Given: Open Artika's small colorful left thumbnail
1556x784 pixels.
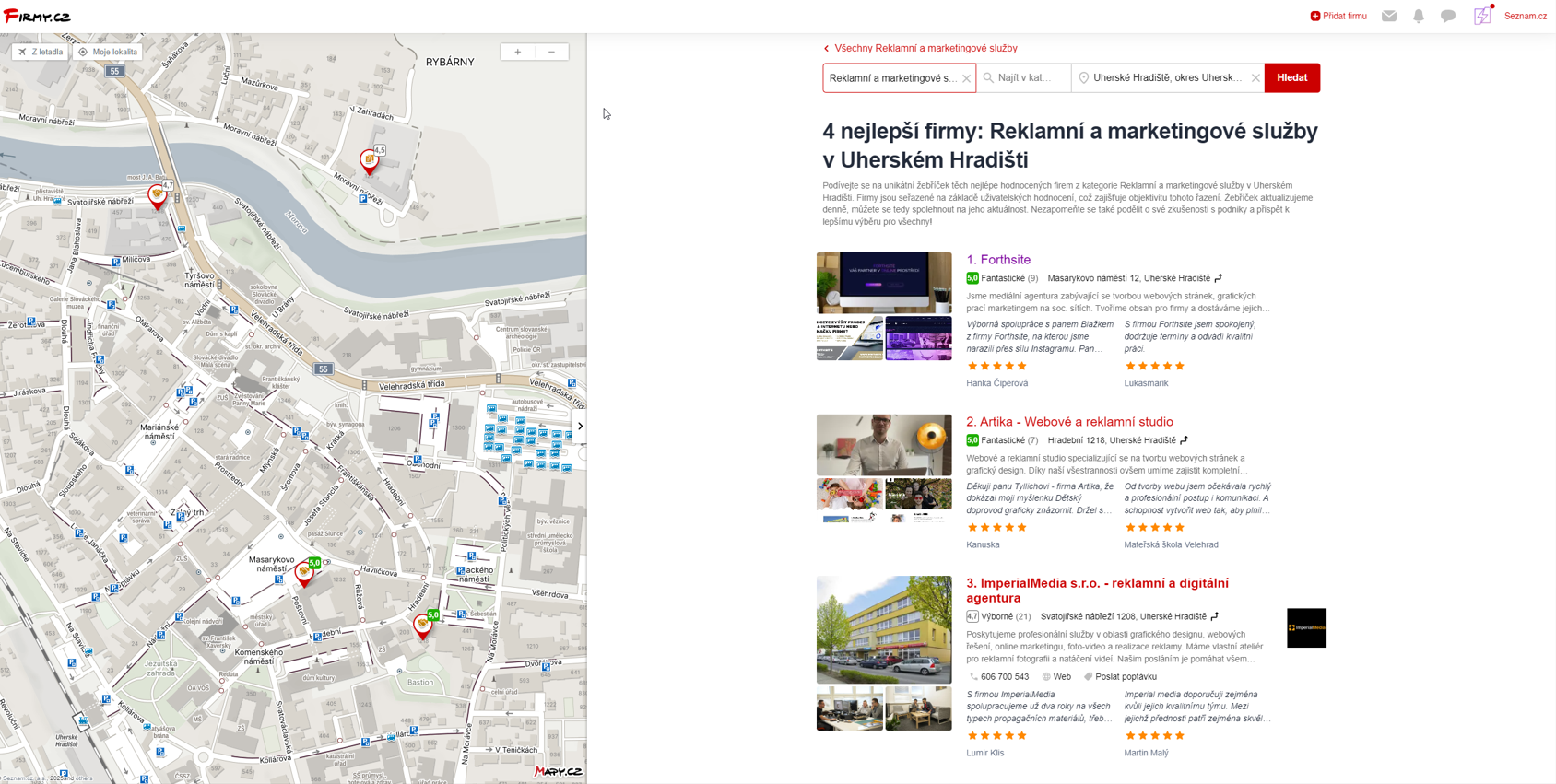Looking at the screenshot, I should click(x=850, y=499).
